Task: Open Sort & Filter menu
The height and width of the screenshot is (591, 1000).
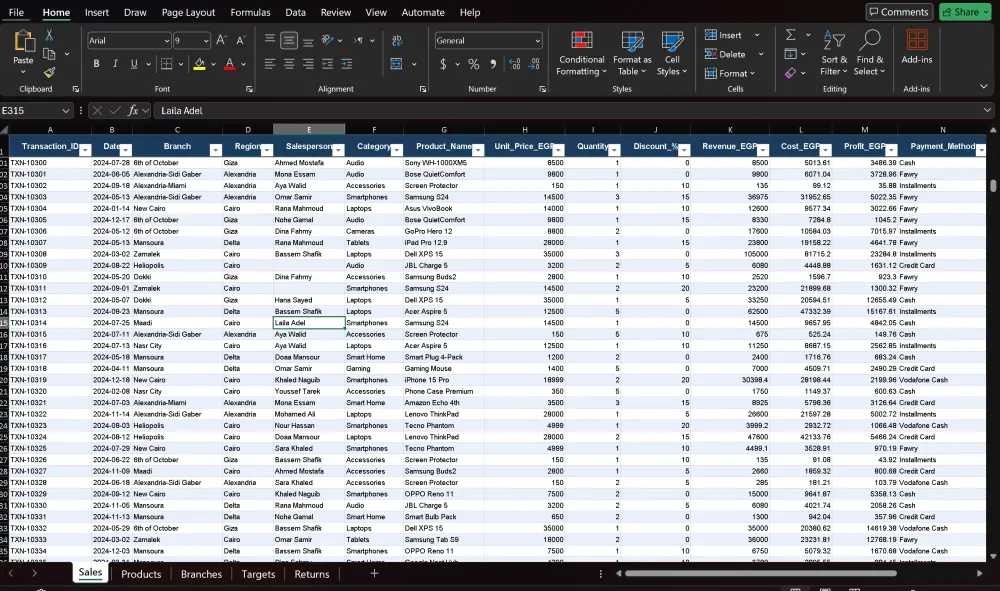Action: (x=834, y=54)
